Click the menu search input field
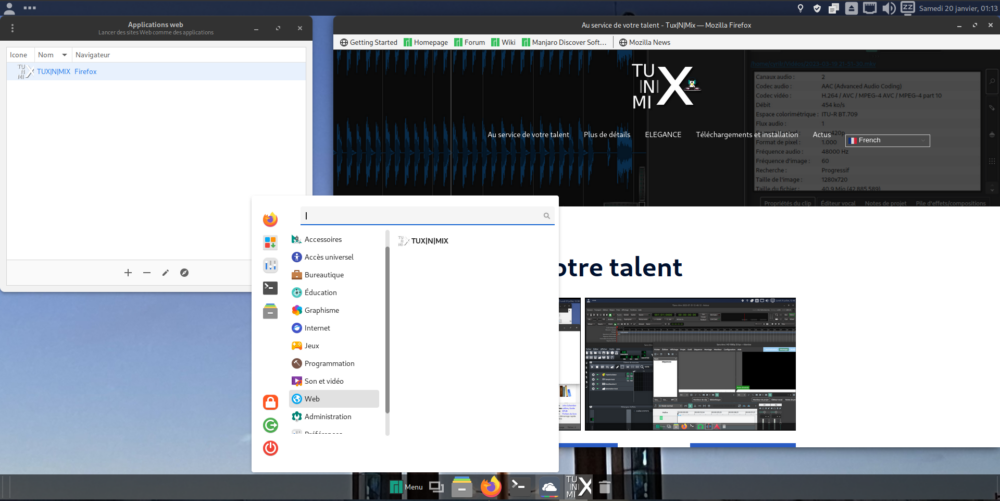Screen dimensions: 1000x501 coord(427,215)
